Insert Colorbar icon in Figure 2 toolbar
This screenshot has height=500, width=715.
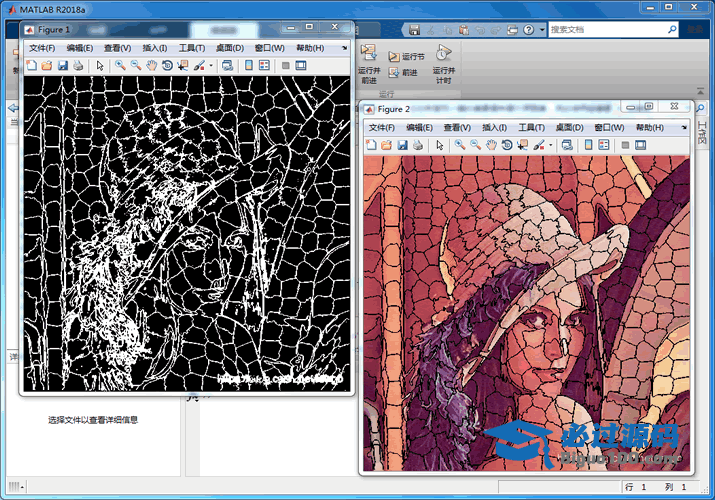pyautogui.click(x=588, y=145)
